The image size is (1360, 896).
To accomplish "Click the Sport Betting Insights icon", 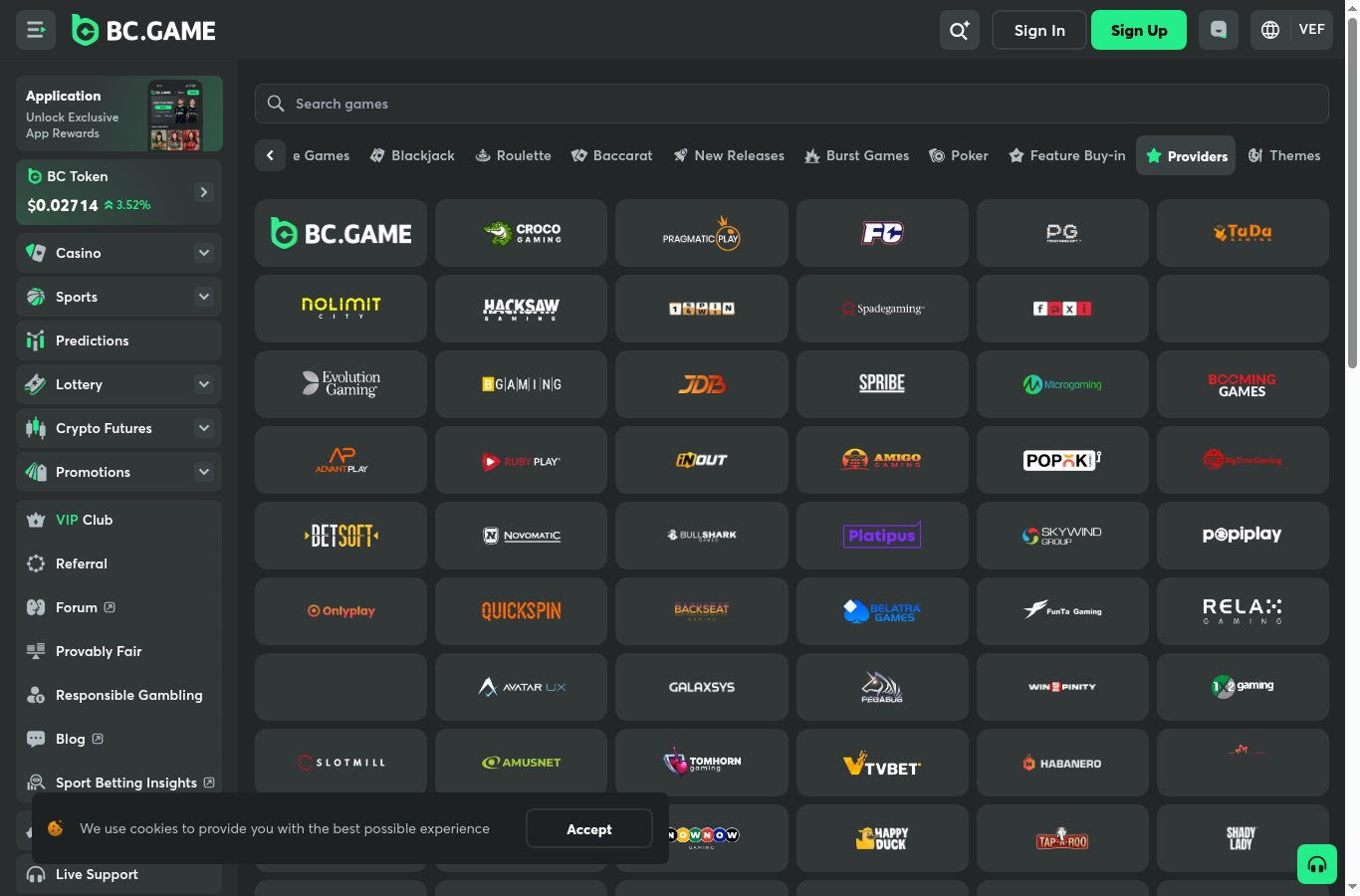I will tap(36, 783).
